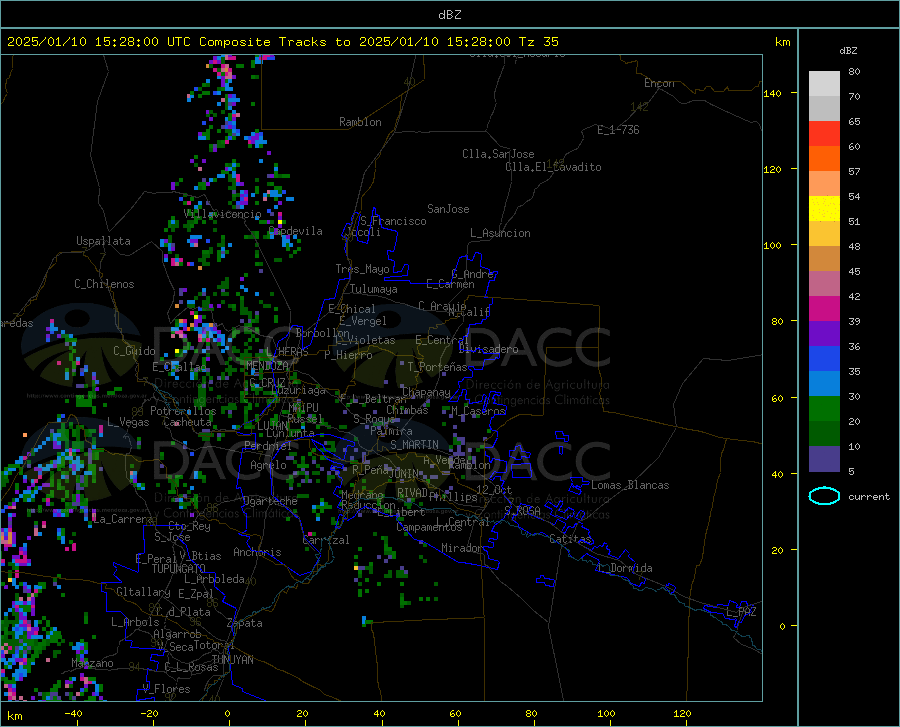Click the 65 dBZ gray swatch
Image resolution: width=900 pixels, height=727 pixels.
[824, 108]
